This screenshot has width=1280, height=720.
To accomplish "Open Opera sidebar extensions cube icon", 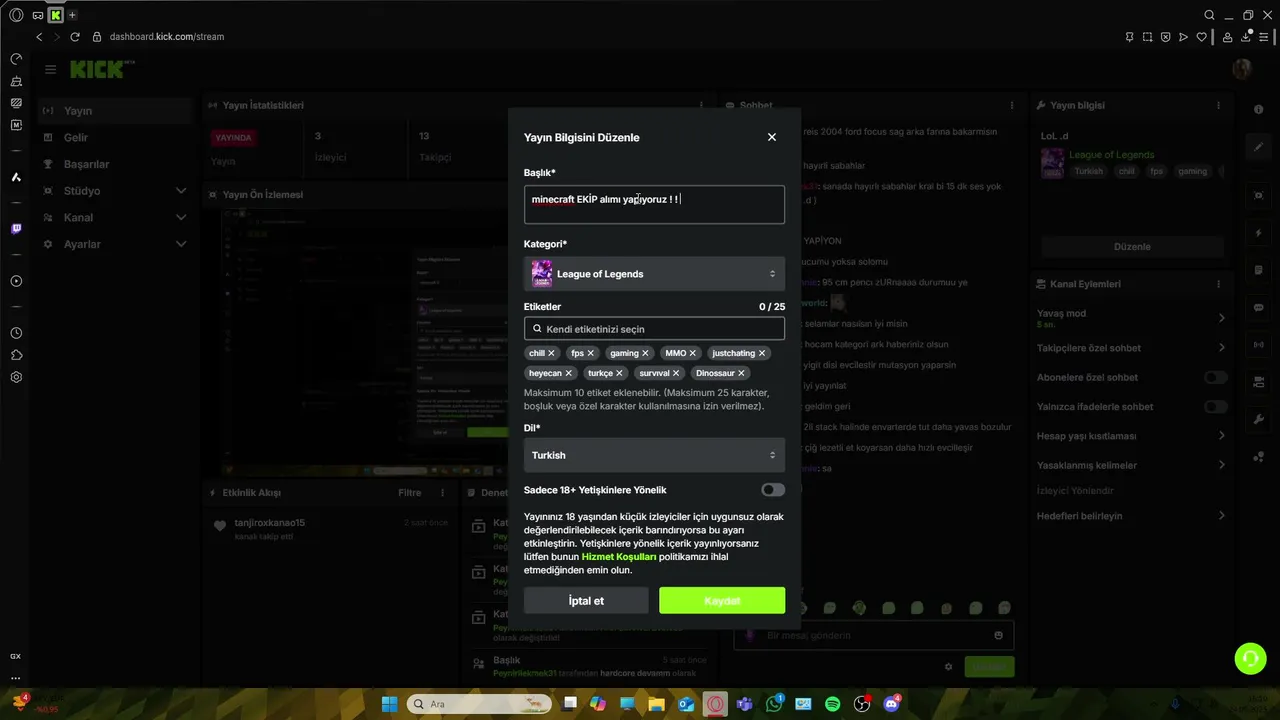I will 16,355.
